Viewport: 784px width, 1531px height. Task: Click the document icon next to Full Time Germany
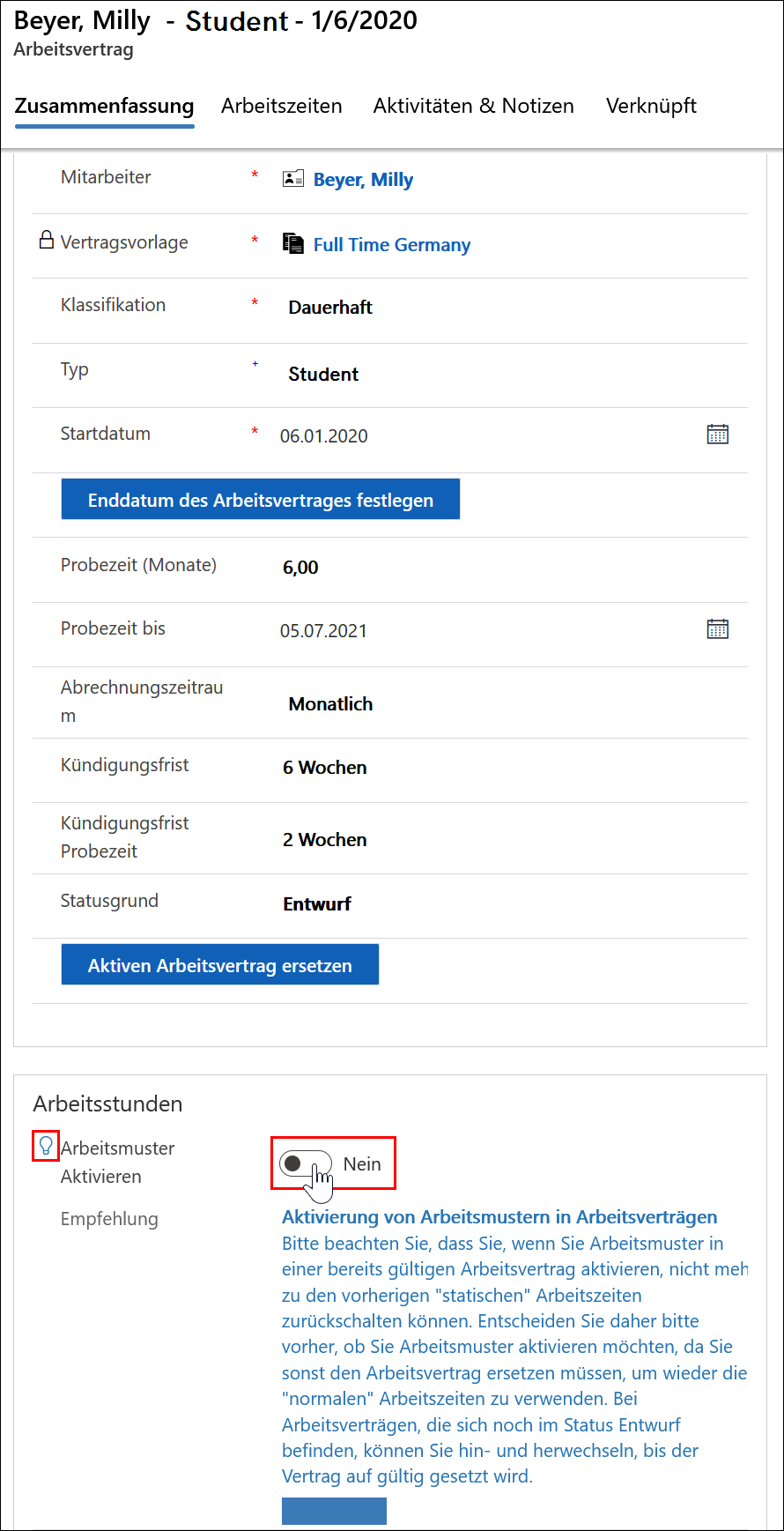tap(292, 243)
